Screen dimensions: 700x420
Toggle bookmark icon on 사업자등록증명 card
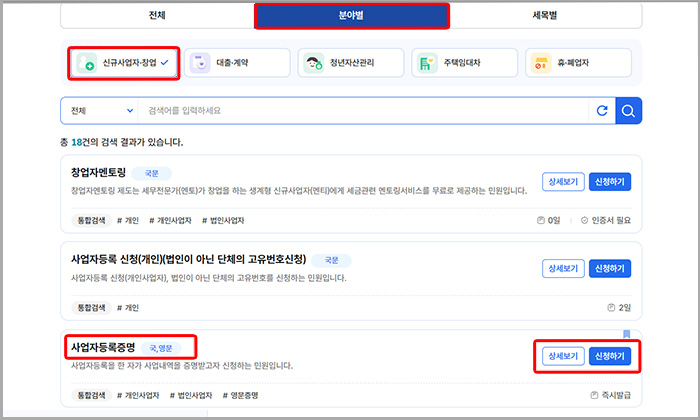coord(626,334)
